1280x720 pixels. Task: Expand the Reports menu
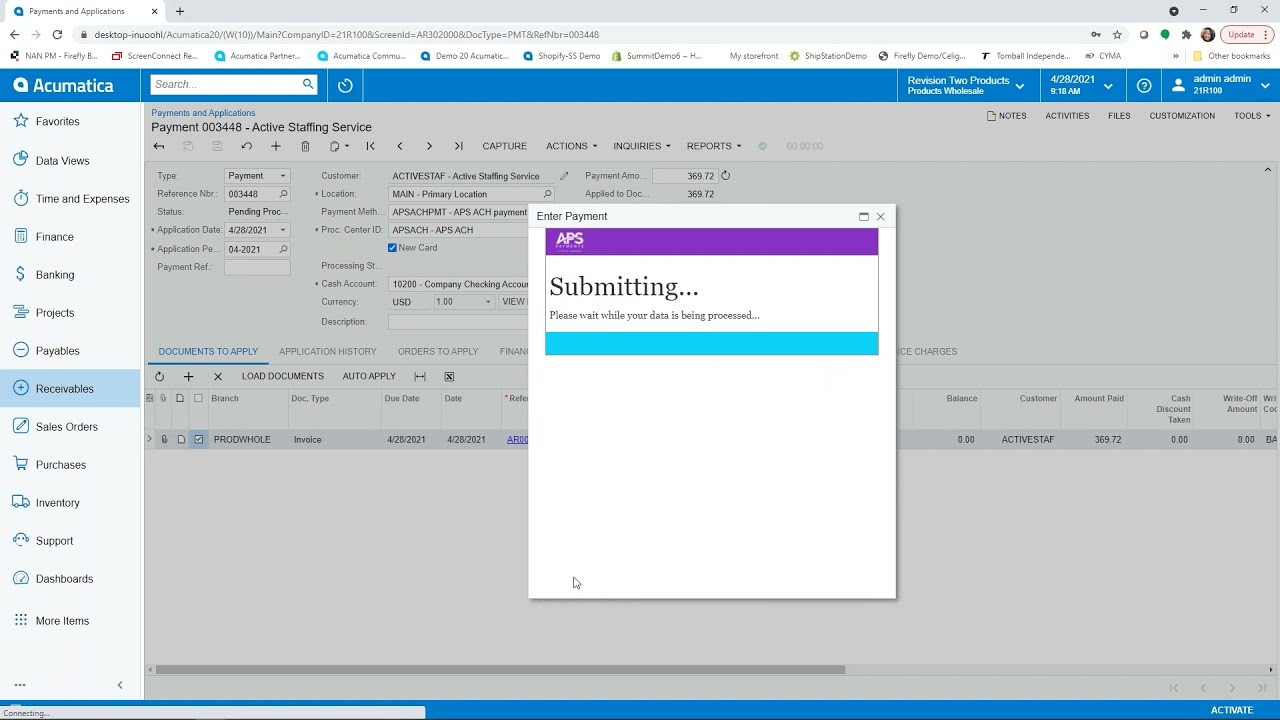click(x=714, y=146)
